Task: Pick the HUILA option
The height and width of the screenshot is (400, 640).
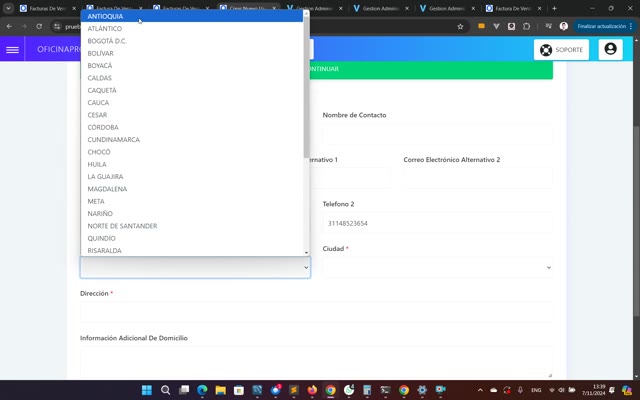Action: tap(192, 164)
